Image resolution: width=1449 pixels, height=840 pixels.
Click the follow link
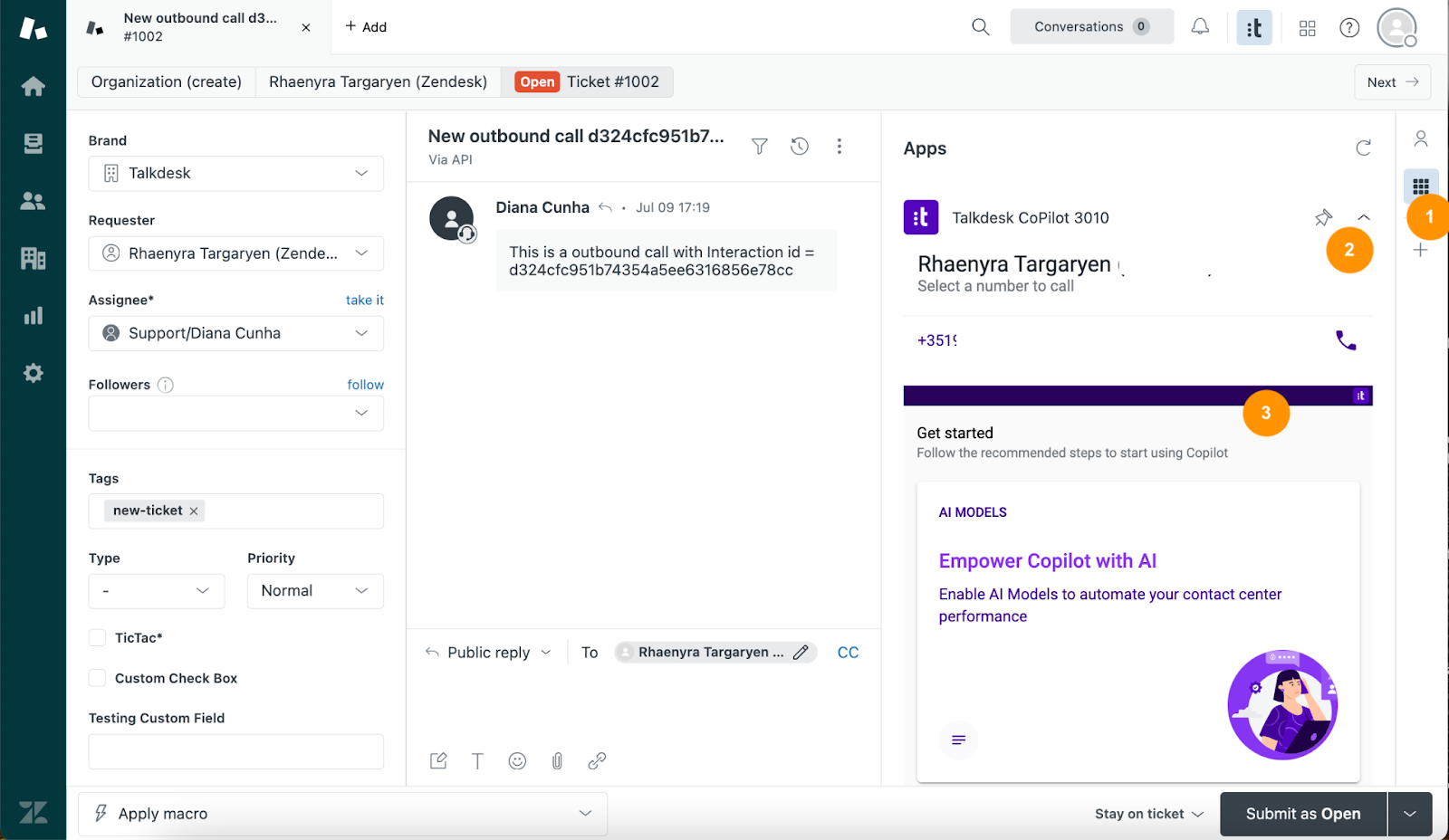(366, 385)
